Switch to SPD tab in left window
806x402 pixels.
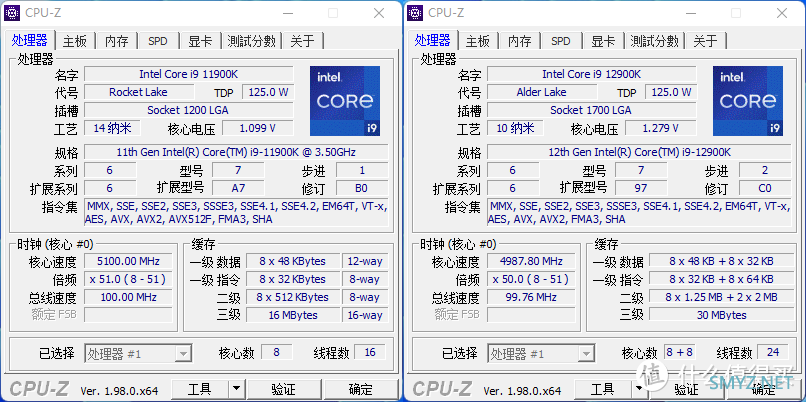(158, 41)
